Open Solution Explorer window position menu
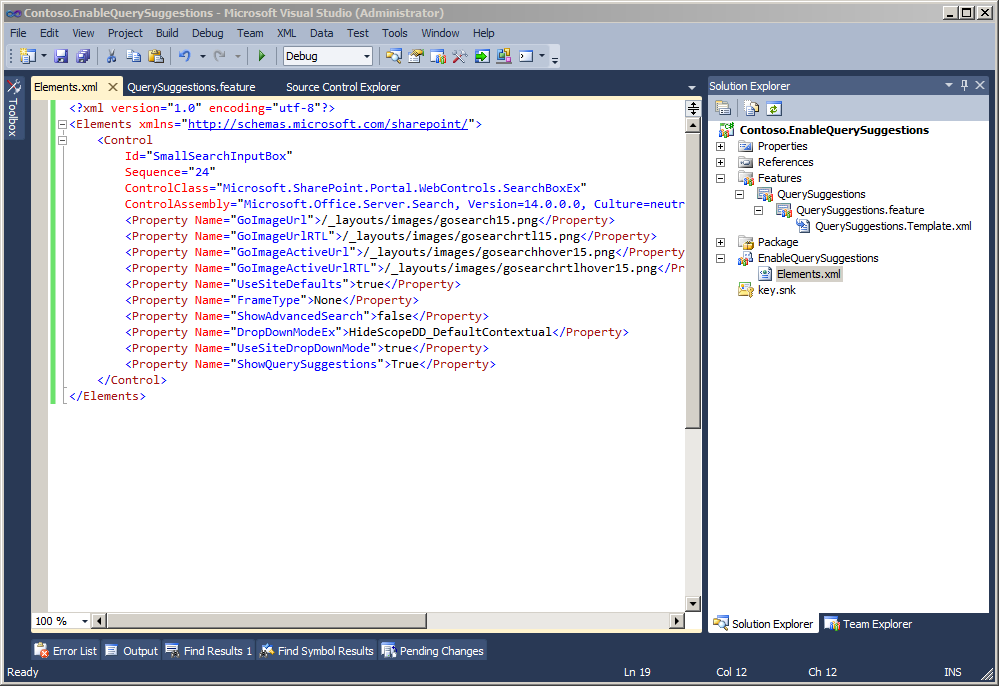999x686 pixels. [x=949, y=85]
